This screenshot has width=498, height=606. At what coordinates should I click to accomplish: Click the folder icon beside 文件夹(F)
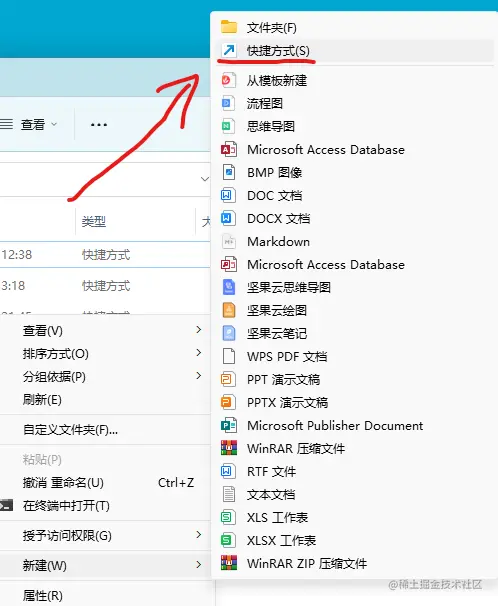coord(229,27)
